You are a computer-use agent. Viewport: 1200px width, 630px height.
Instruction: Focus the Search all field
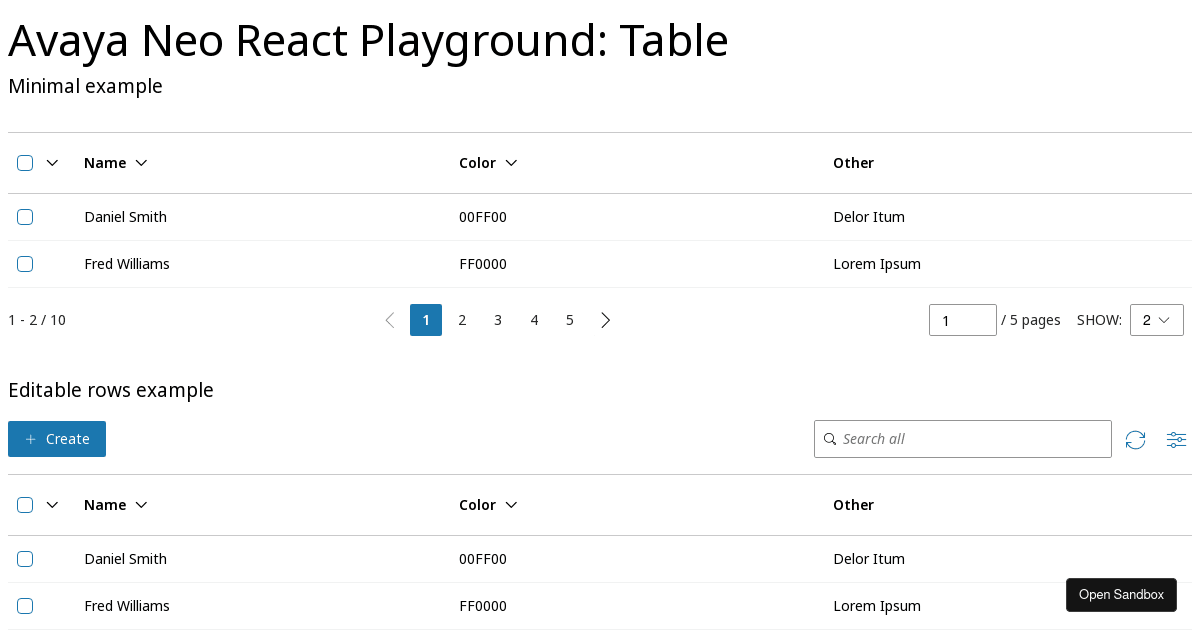(x=963, y=439)
